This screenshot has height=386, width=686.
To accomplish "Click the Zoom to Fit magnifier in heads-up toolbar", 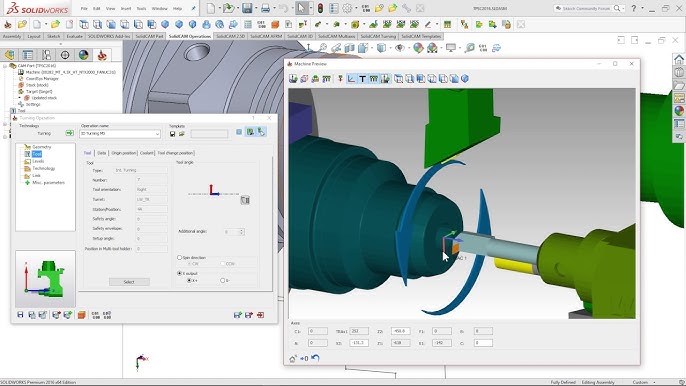I will click(322, 47).
